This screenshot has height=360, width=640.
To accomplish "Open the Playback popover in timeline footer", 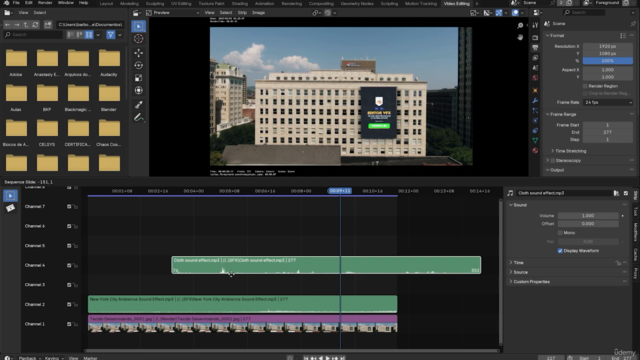I will click(x=29, y=358).
